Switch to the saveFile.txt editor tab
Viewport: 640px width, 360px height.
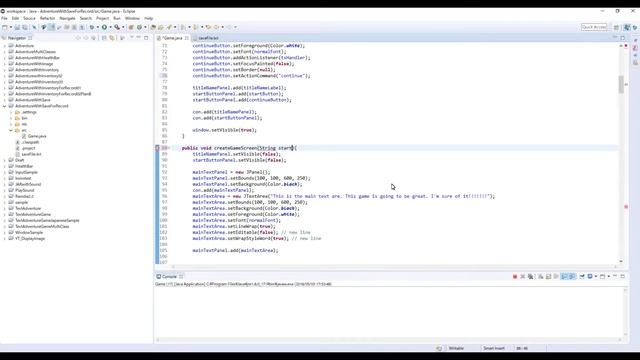pyautogui.click(x=208, y=38)
